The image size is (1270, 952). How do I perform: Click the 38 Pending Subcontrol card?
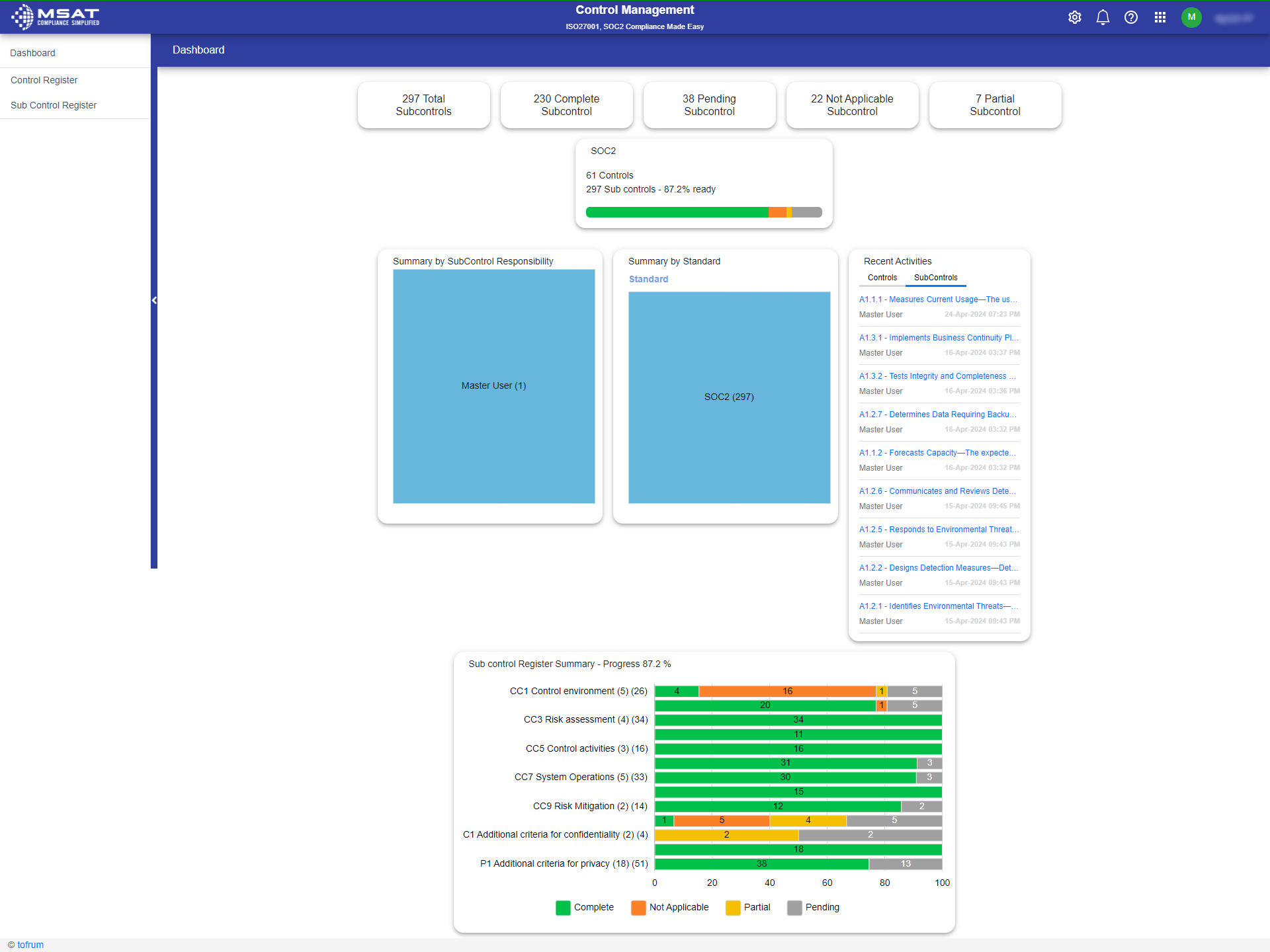[709, 105]
